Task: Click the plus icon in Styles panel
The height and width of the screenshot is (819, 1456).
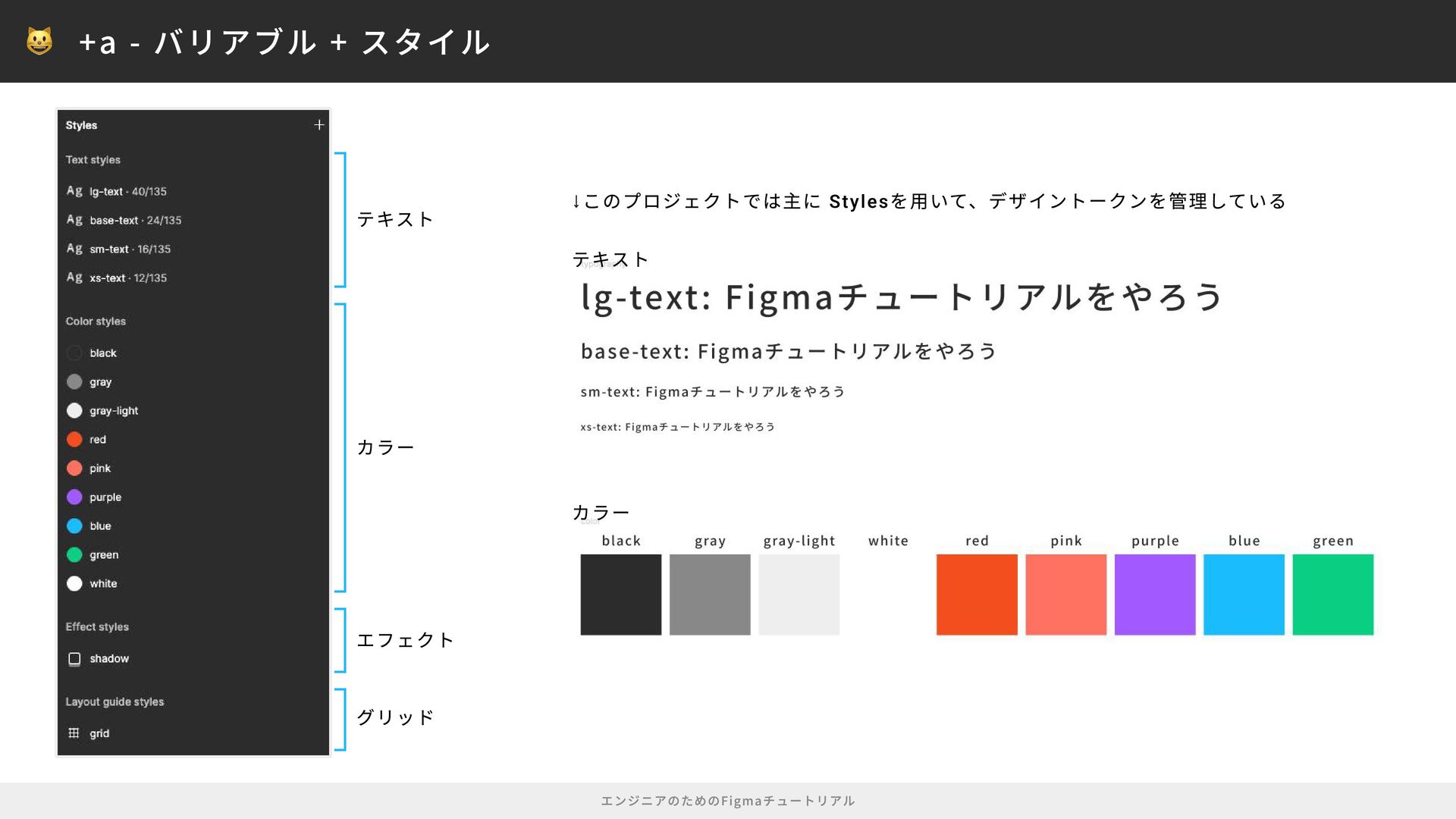Action: click(319, 125)
